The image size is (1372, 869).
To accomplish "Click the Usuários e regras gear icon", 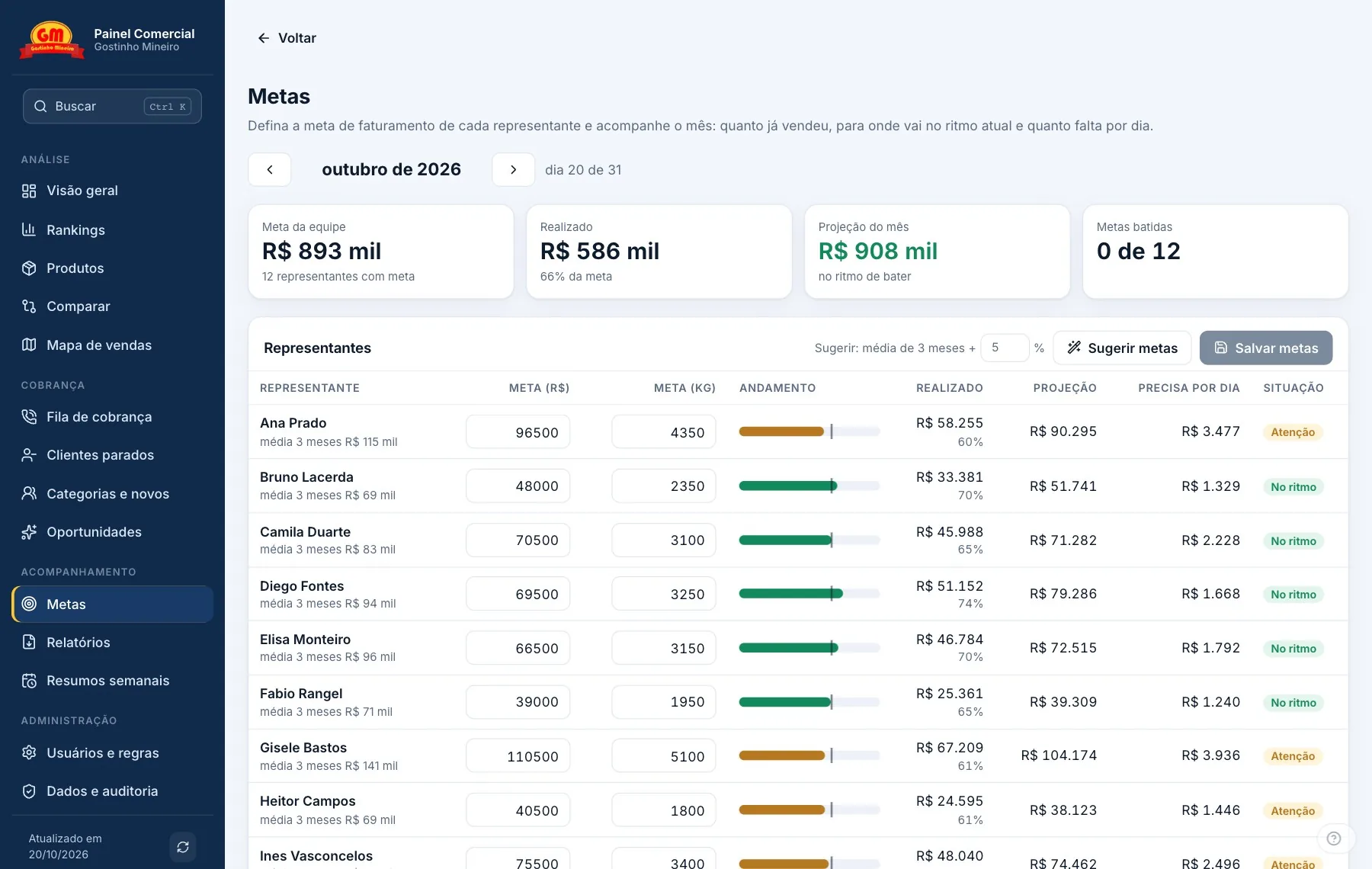I will point(29,753).
